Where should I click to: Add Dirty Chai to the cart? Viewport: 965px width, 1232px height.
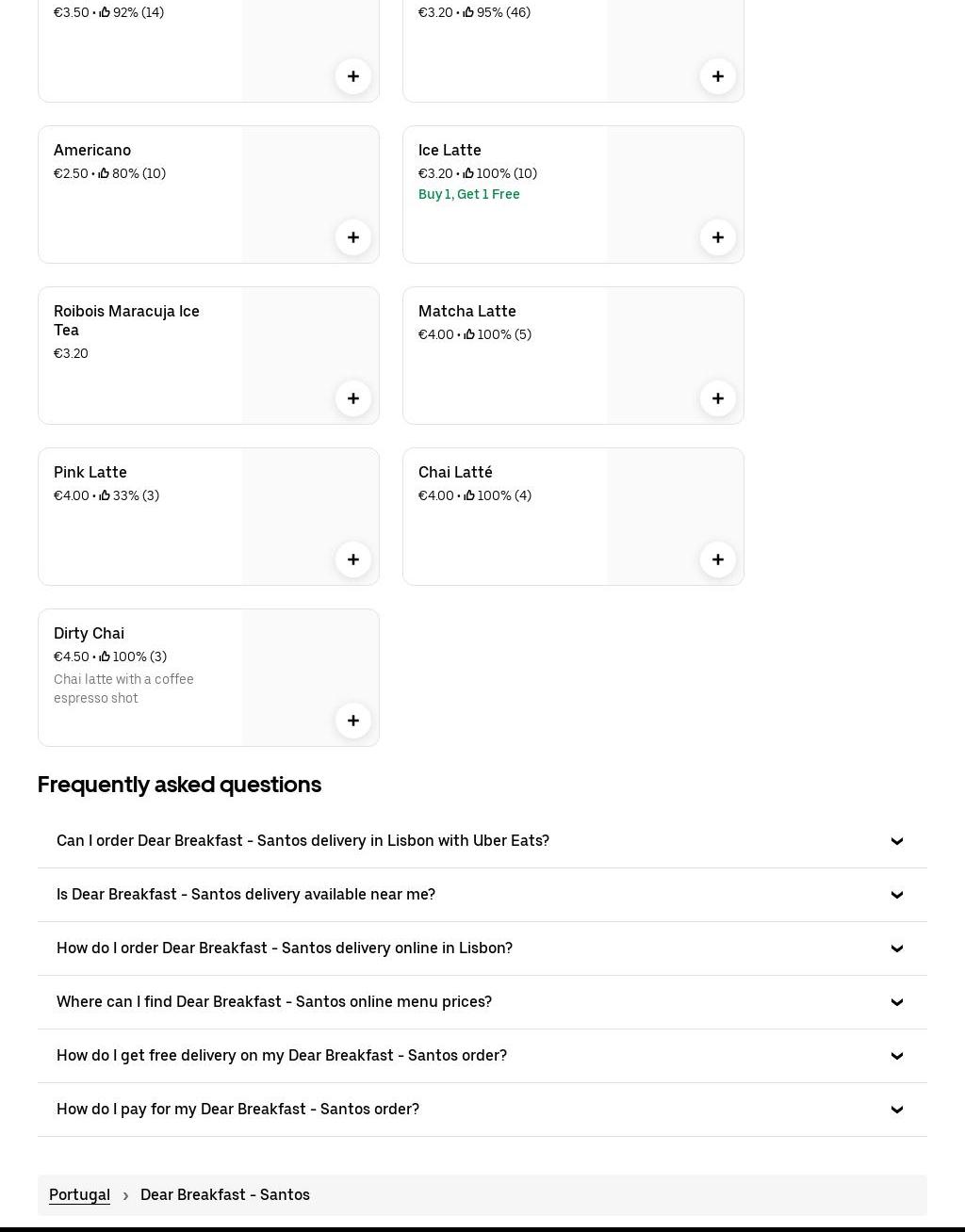[353, 721]
